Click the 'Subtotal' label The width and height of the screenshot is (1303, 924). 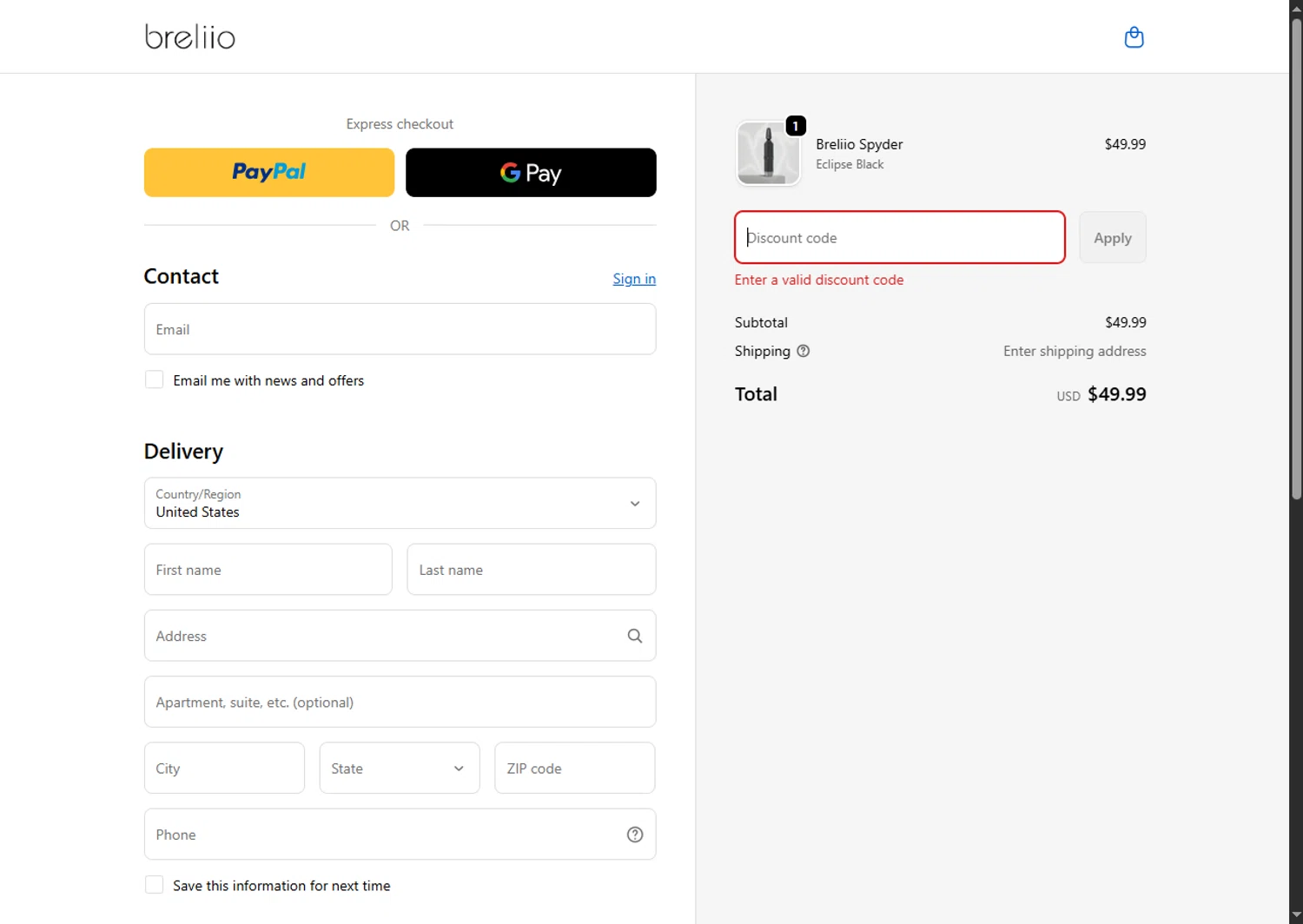(761, 322)
